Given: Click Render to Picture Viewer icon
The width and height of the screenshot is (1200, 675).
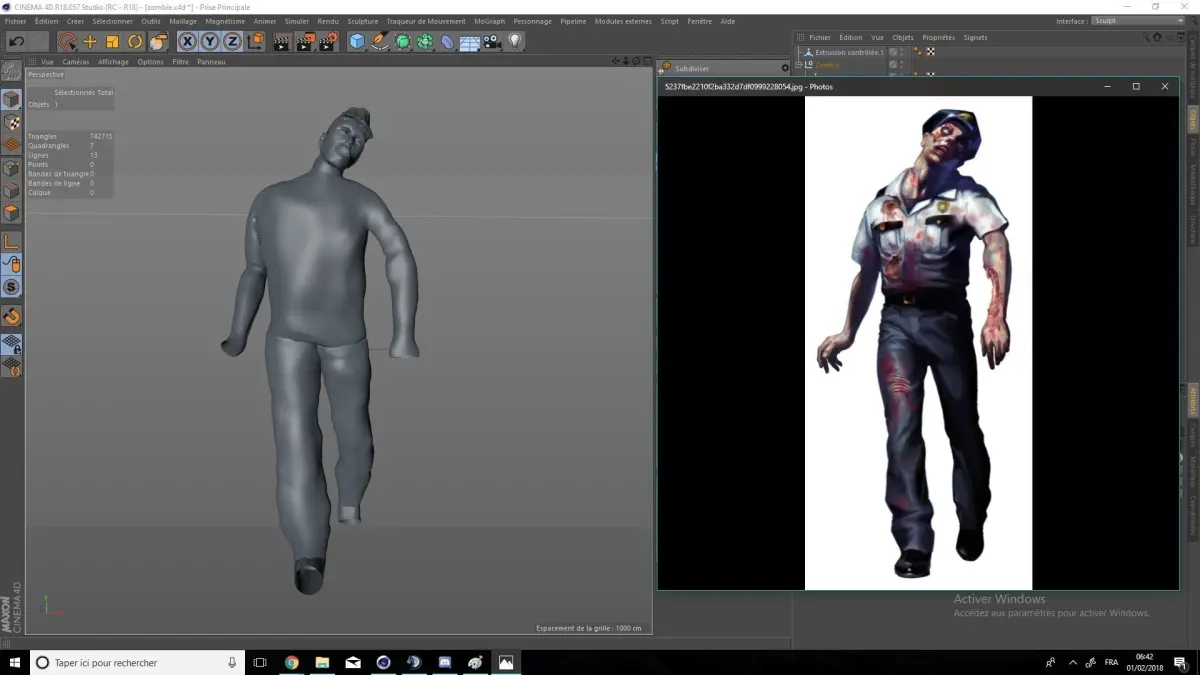Looking at the screenshot, I should click(x=305, y=41).
